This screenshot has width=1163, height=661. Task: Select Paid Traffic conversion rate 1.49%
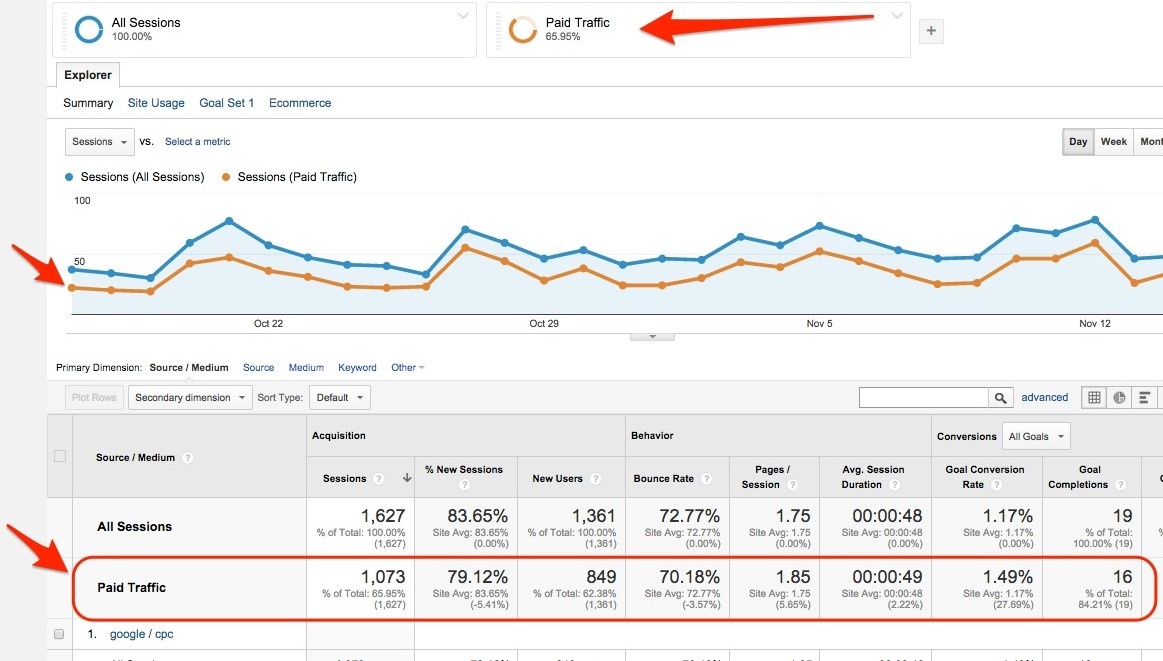coord(1007,577)
